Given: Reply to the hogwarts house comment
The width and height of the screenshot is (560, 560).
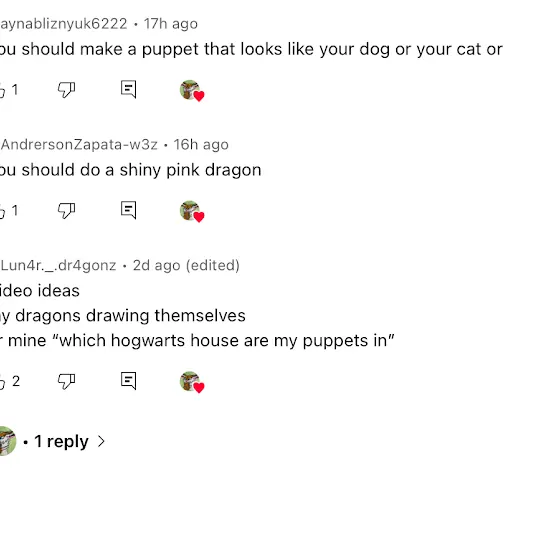Looking at the screenshot, I should point(129,381).
